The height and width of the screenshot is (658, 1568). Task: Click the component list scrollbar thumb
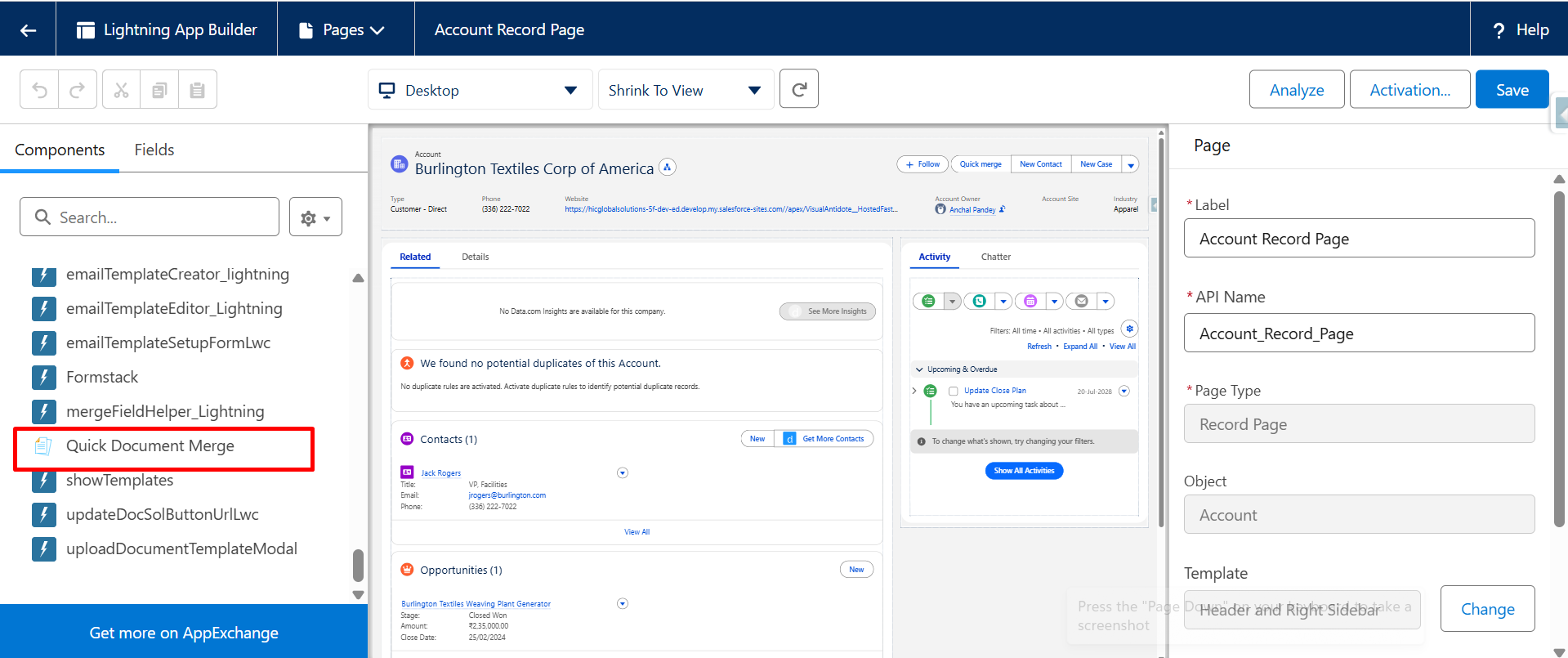[358, 565]
